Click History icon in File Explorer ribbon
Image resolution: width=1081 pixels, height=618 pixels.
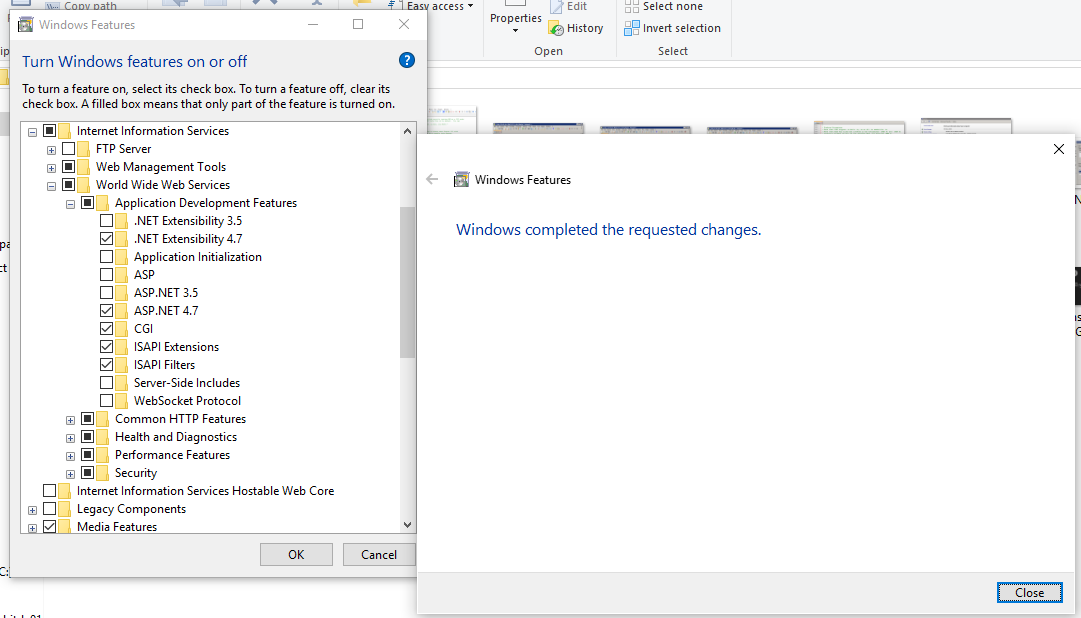(x=556, y=28)
